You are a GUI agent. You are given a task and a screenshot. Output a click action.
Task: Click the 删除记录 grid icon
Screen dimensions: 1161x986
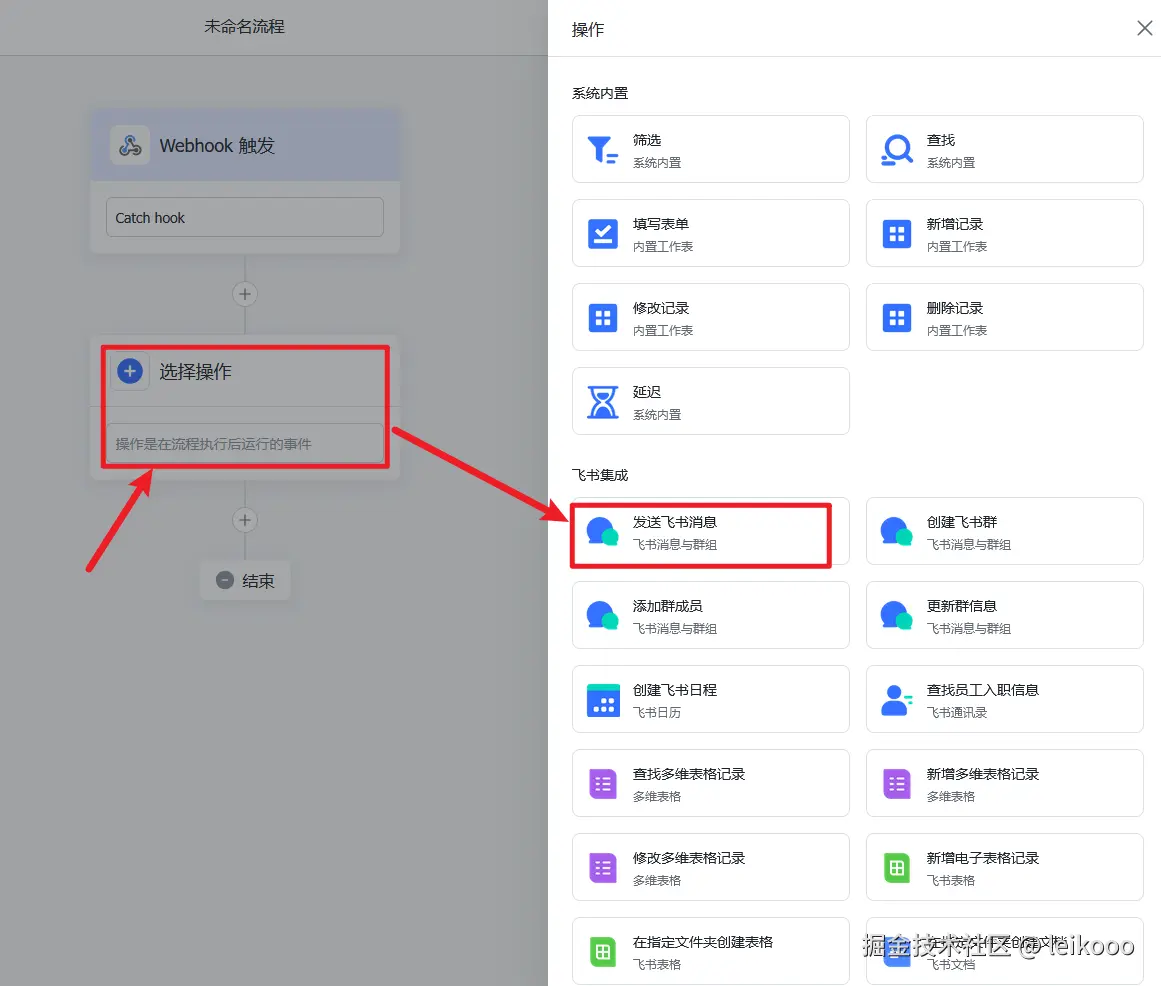[897, 318]
